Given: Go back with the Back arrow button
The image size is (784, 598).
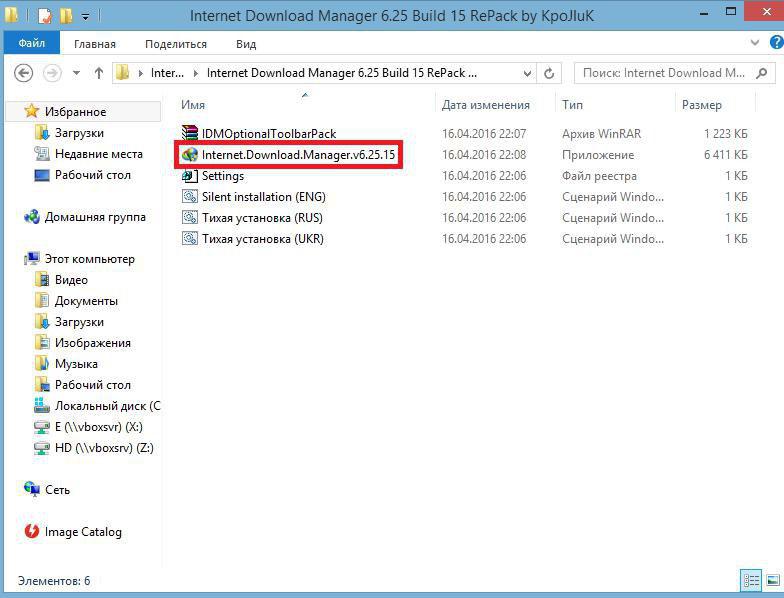Looking at the screenshot, I should (24, 73).
